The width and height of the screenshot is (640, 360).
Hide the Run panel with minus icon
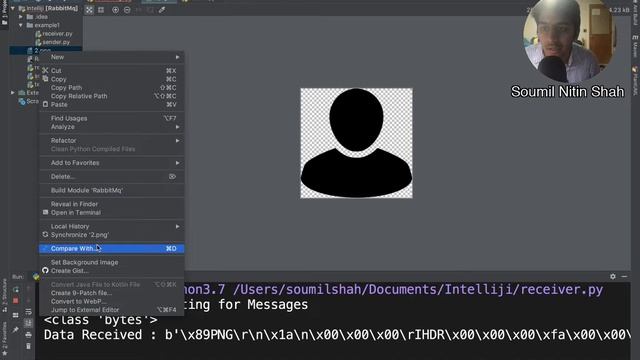(624, 276)
